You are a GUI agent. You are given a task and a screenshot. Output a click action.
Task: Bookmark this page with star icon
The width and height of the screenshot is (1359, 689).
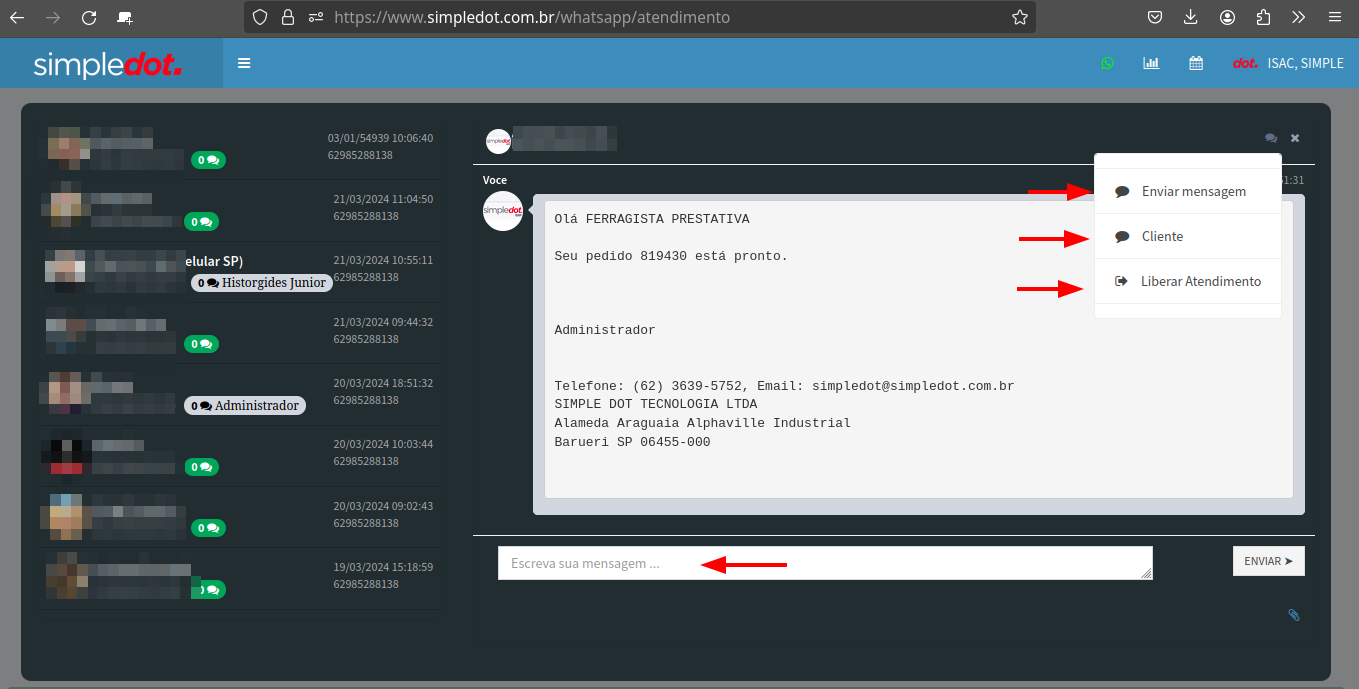tap(1019, 17)
